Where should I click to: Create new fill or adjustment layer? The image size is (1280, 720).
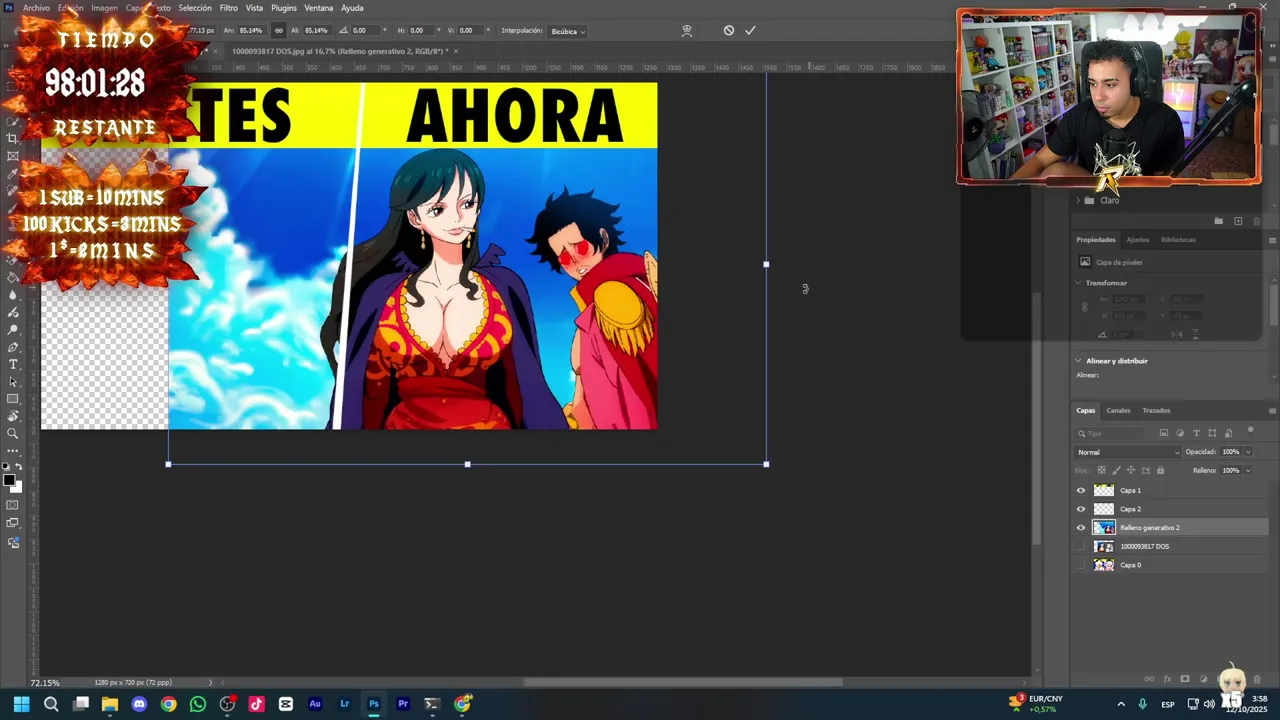(1203, 680)
